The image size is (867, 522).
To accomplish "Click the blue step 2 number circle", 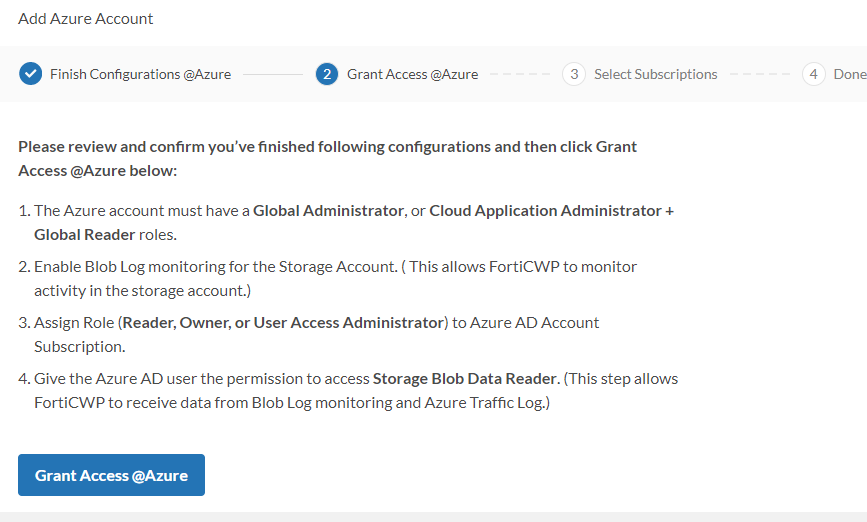I will [327, 74].
